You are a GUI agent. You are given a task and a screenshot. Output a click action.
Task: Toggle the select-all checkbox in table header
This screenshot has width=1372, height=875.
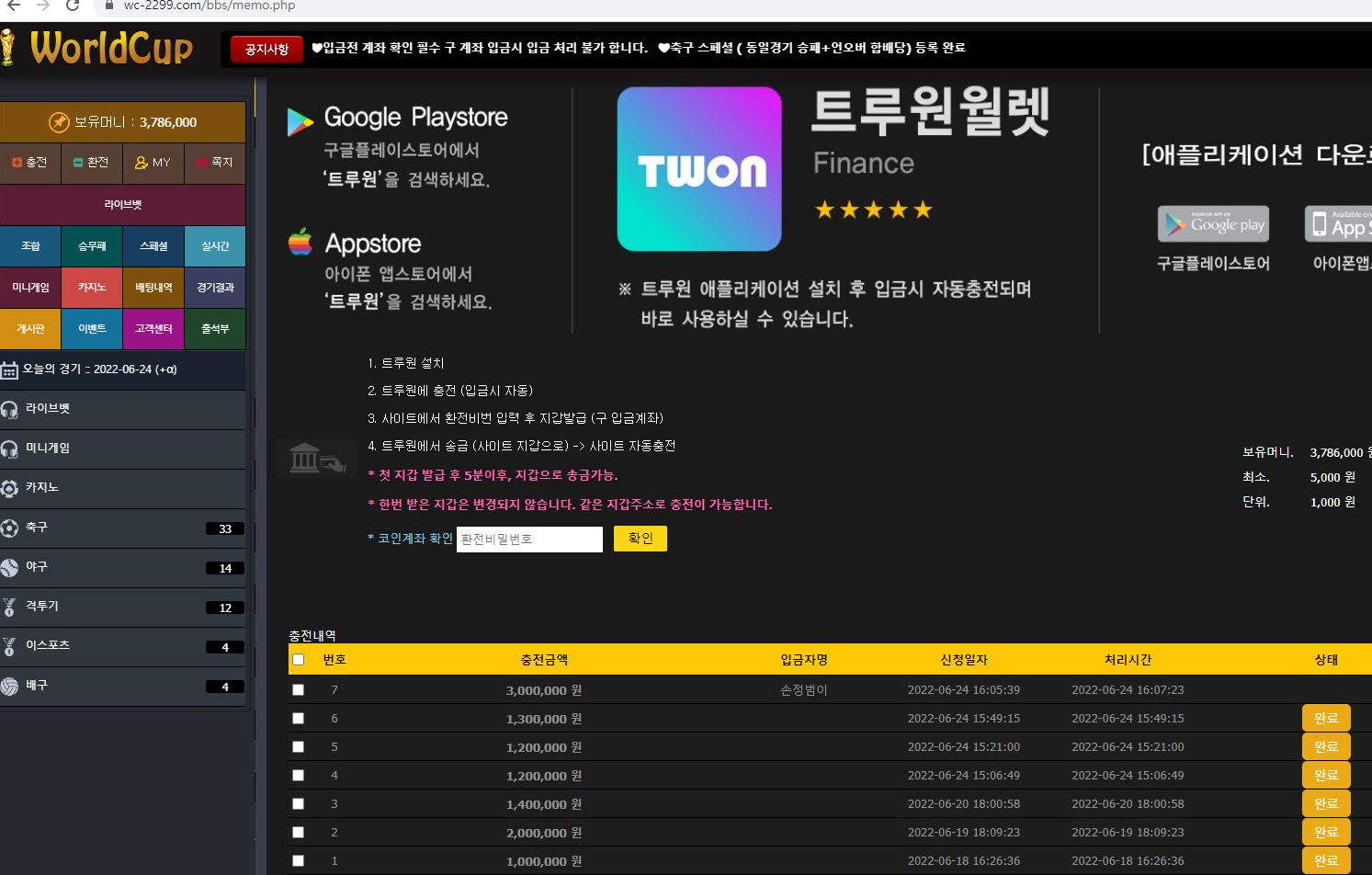pos(298,659)
